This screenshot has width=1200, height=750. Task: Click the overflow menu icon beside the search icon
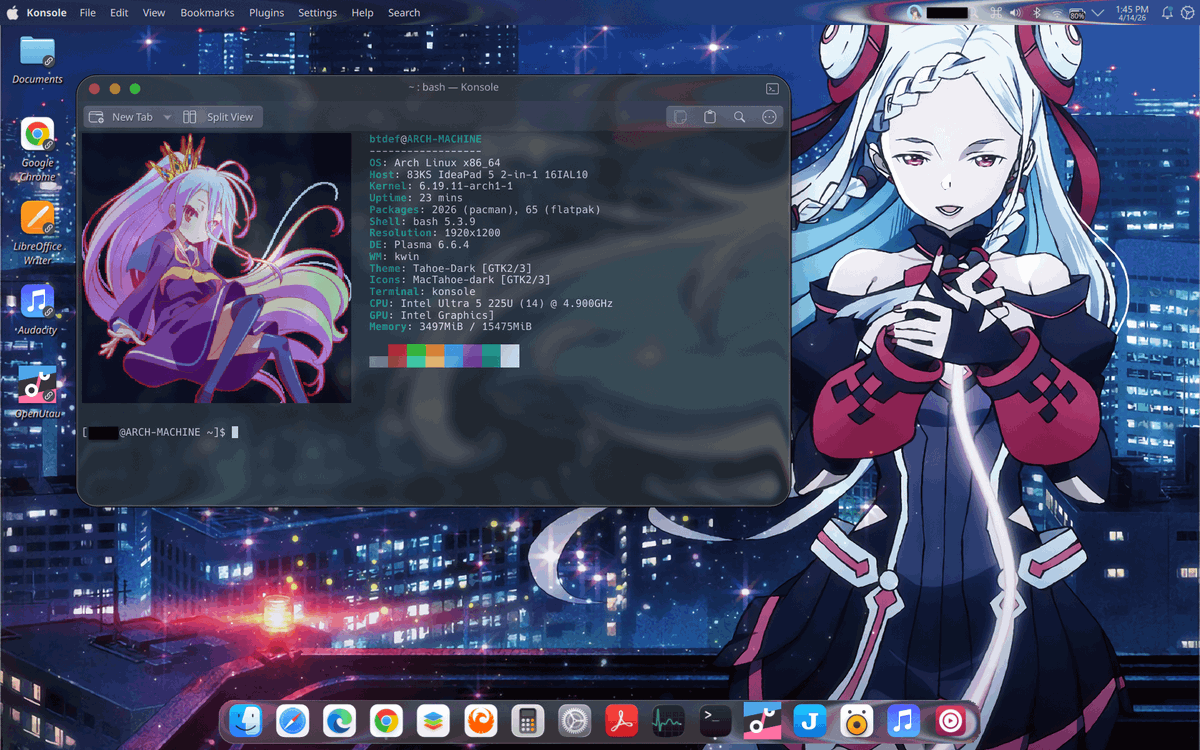pos(770,116)
